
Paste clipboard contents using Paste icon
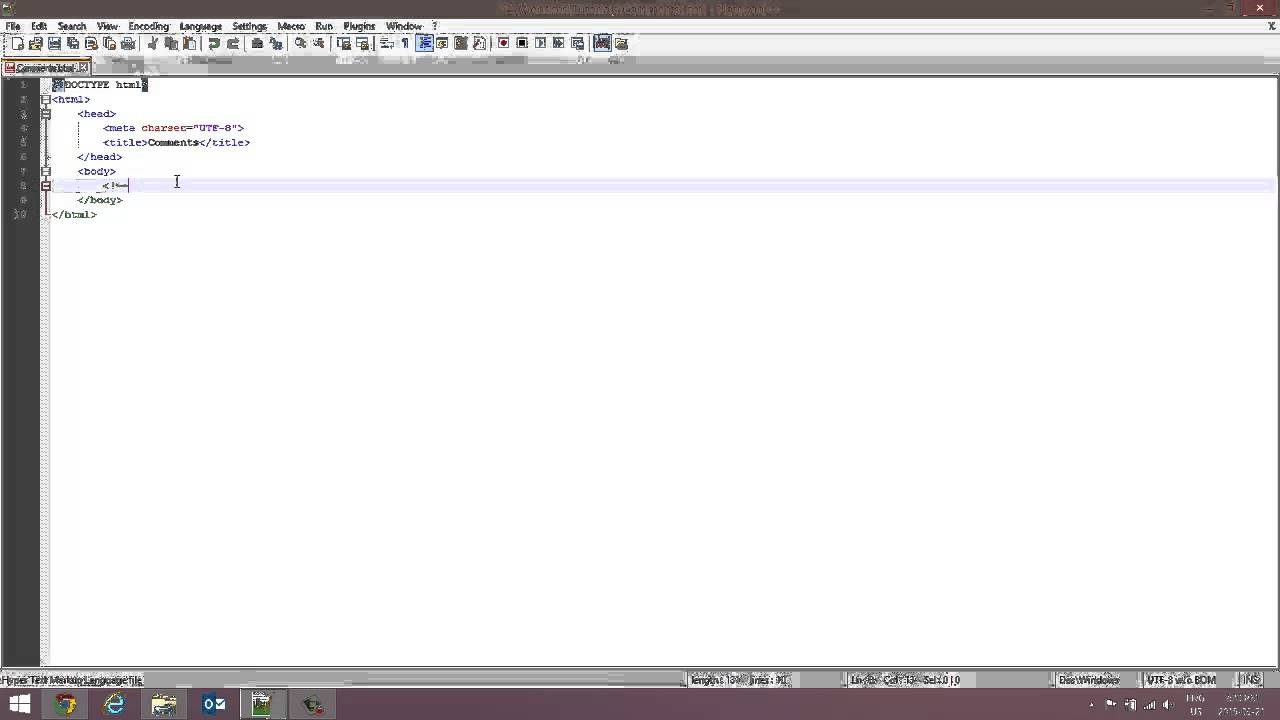[x=190, y=43]
